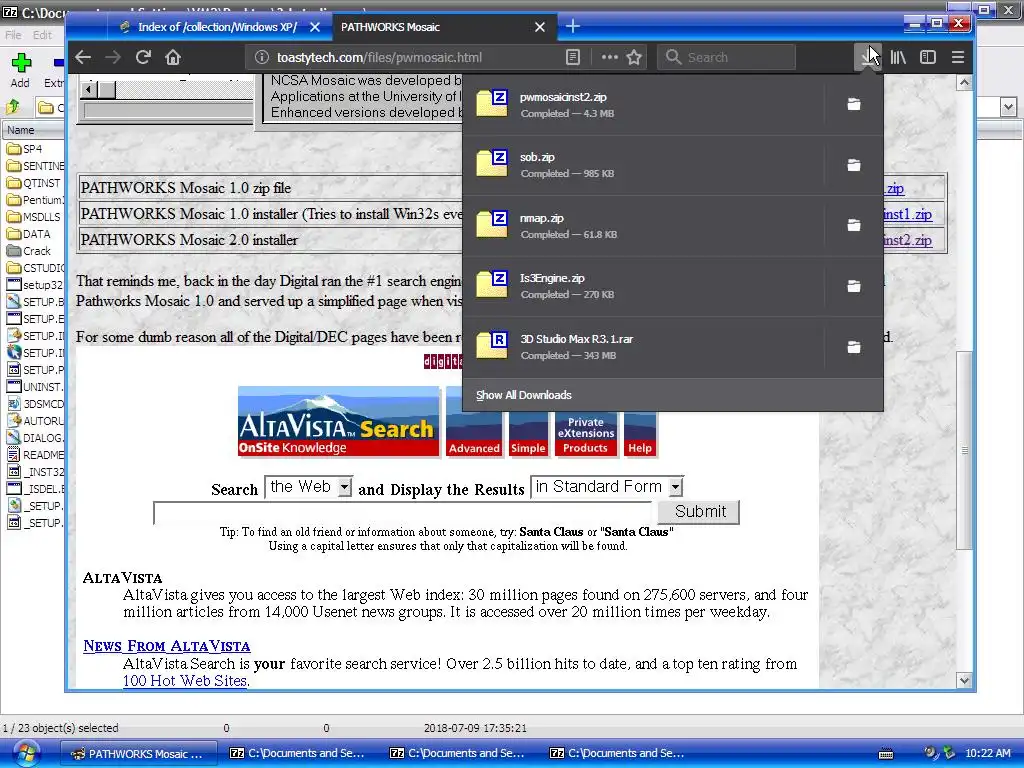Open the File menu in 7-Zip window
Viewport: 1024px width, 768px height.
pos(13,35)
